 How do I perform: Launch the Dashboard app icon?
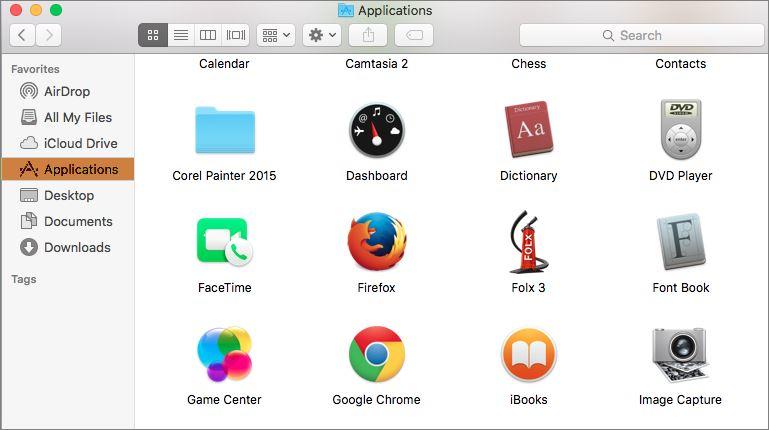pyautogui.click(x=377, y=130)
